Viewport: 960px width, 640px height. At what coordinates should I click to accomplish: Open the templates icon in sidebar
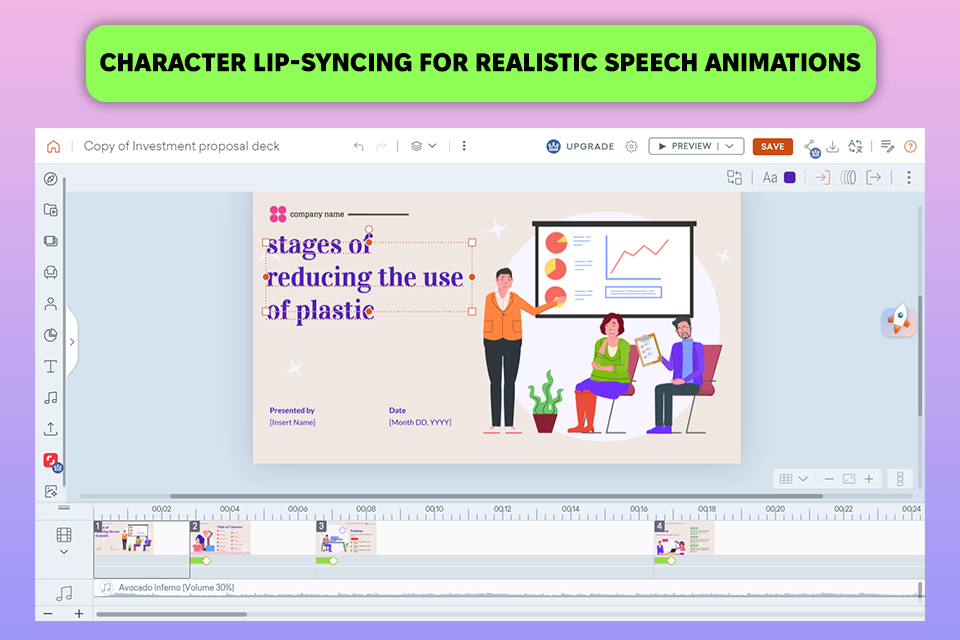pos(51,210)
